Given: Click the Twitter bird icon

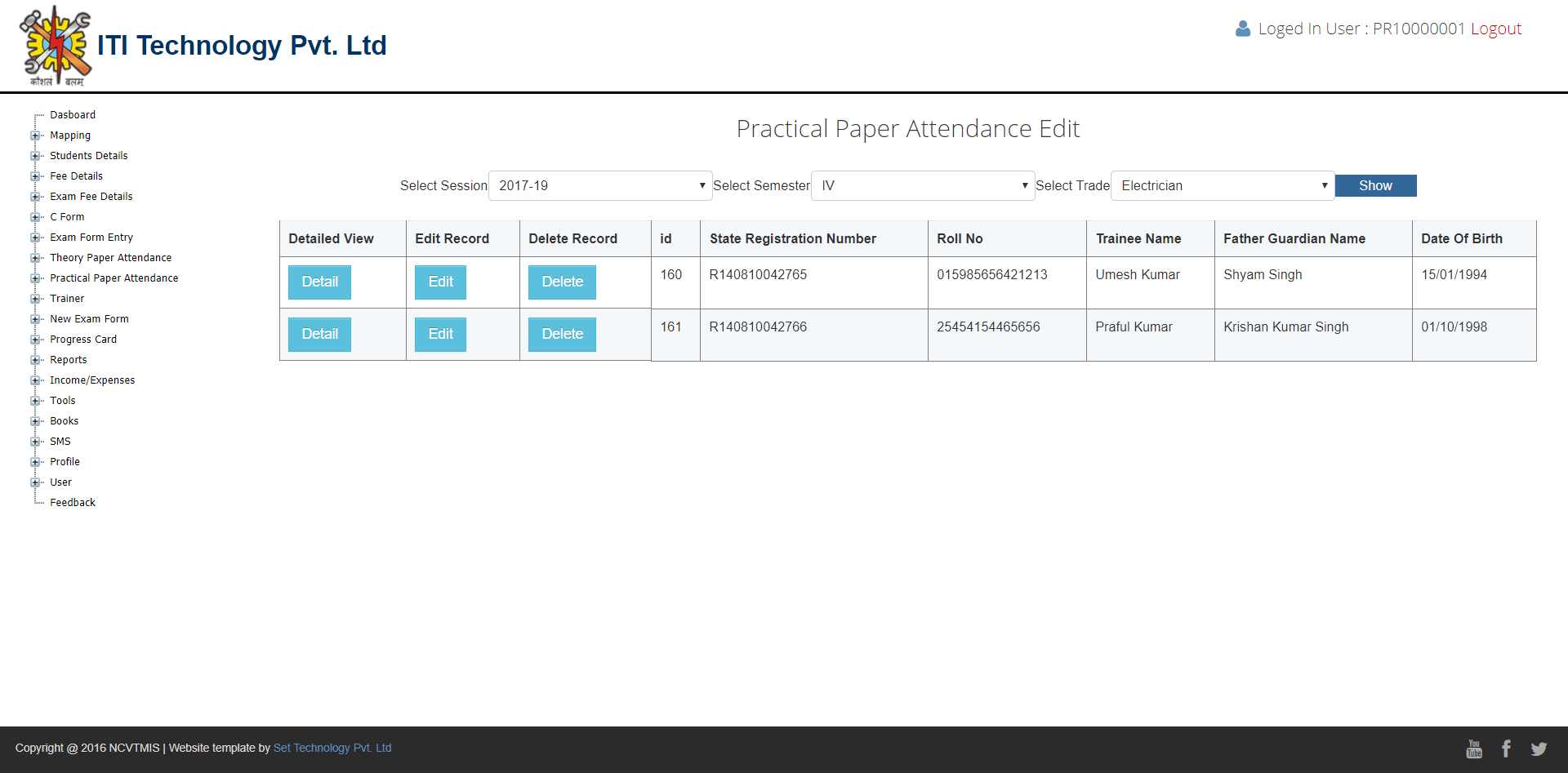Looking at the screenshot, I should tap(1539, 749).
